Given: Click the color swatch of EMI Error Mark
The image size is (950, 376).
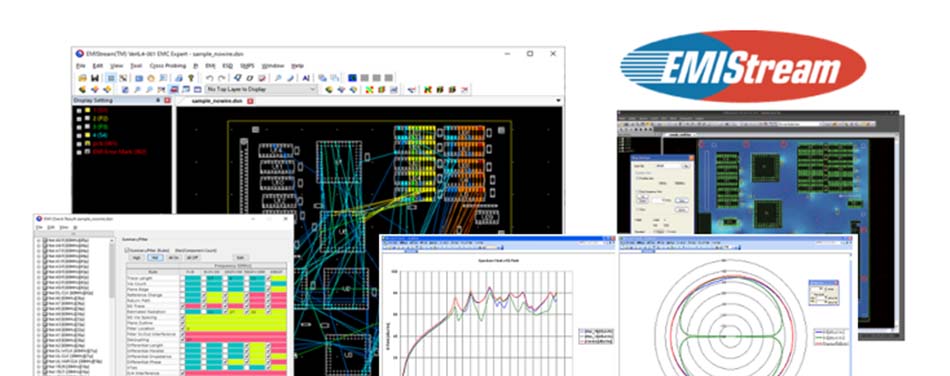Looking at the screenshot, I should [x=87, y=152].
